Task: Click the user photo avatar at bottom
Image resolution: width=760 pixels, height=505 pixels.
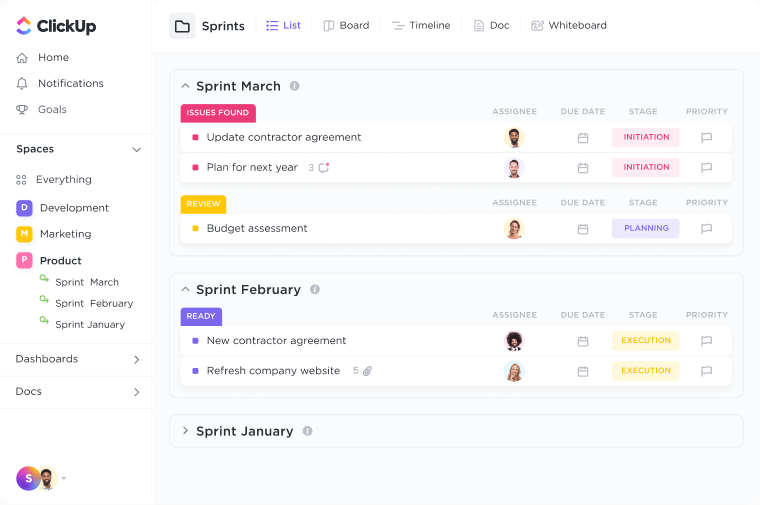Action: click(x=47, y=478)
